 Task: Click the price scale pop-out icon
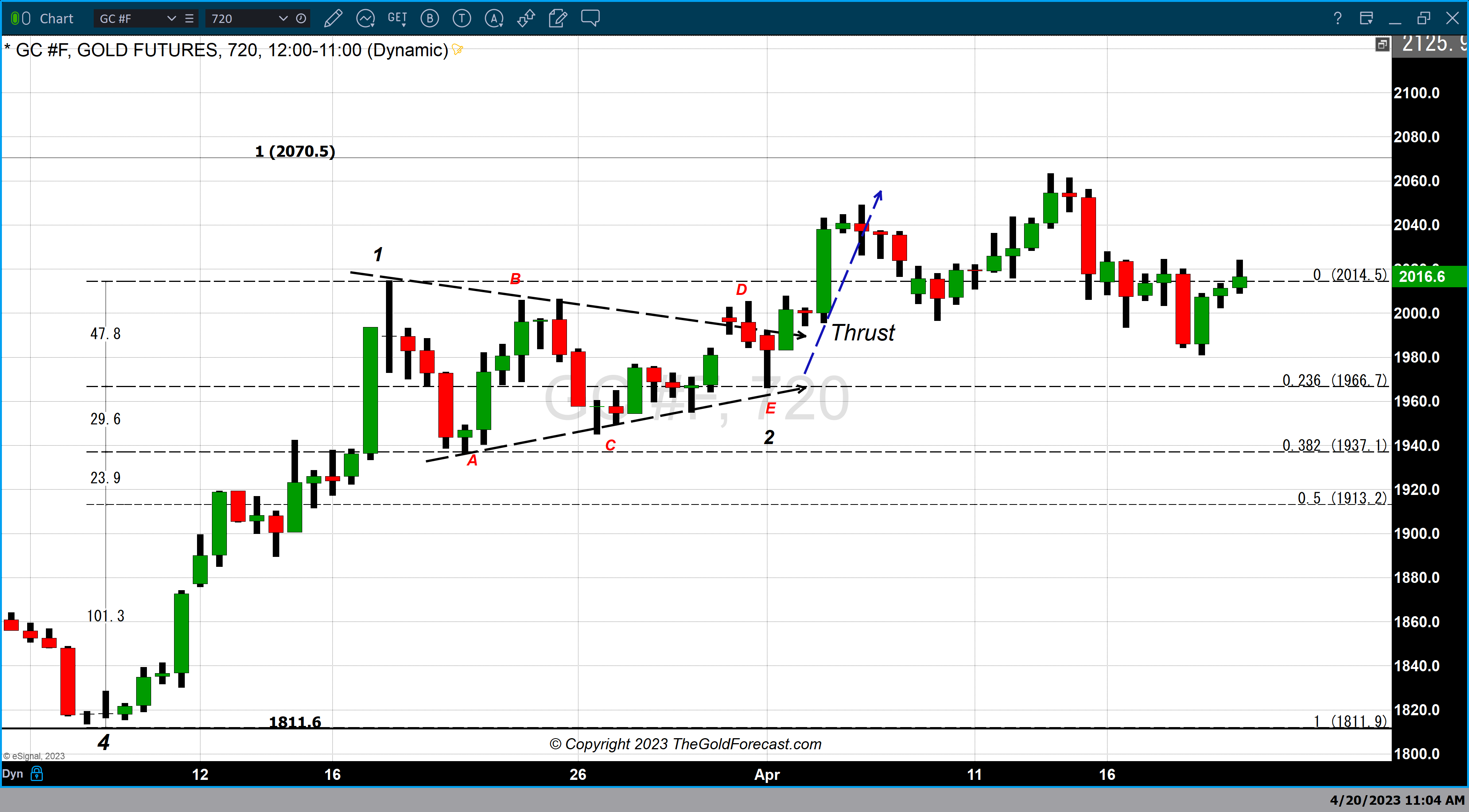click(x=1382, y=44)
